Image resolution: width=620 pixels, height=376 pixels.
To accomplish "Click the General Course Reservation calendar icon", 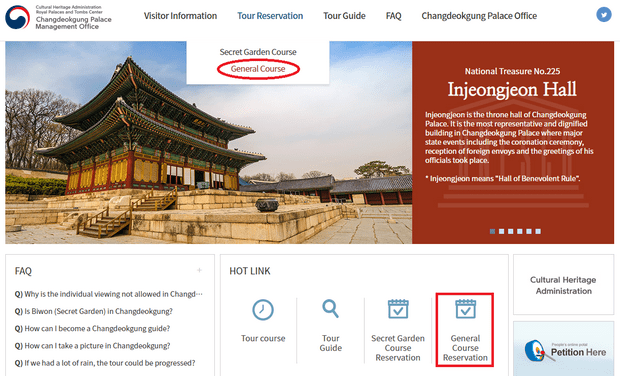I will pyautogui.click(x=465, y=308).
